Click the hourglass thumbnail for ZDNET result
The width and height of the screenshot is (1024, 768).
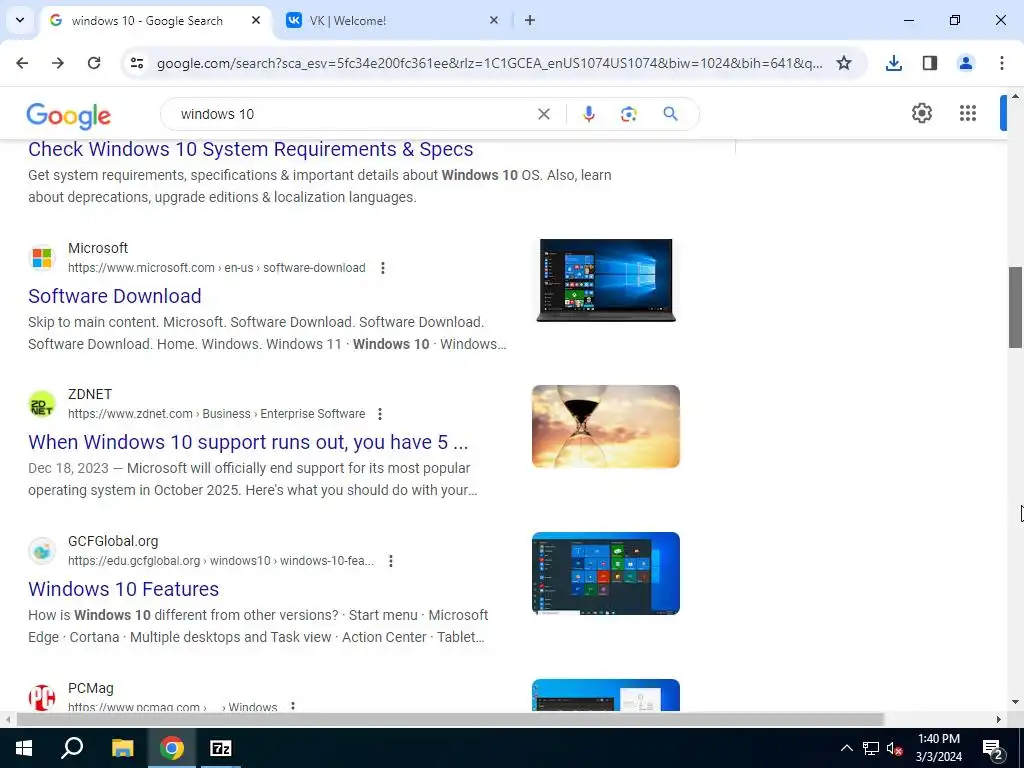point(605,426)
